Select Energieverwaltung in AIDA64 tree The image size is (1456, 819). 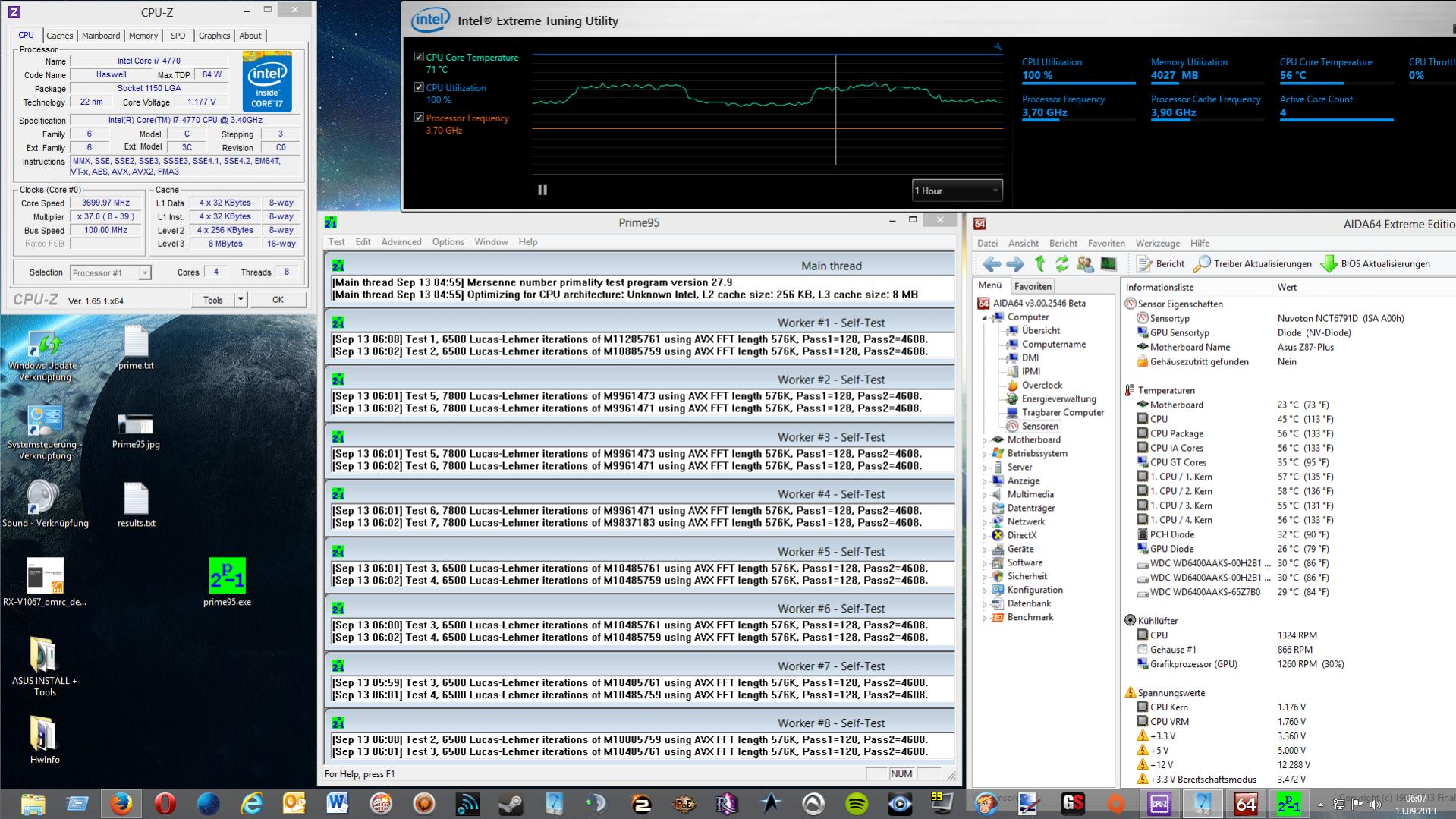1059,399
